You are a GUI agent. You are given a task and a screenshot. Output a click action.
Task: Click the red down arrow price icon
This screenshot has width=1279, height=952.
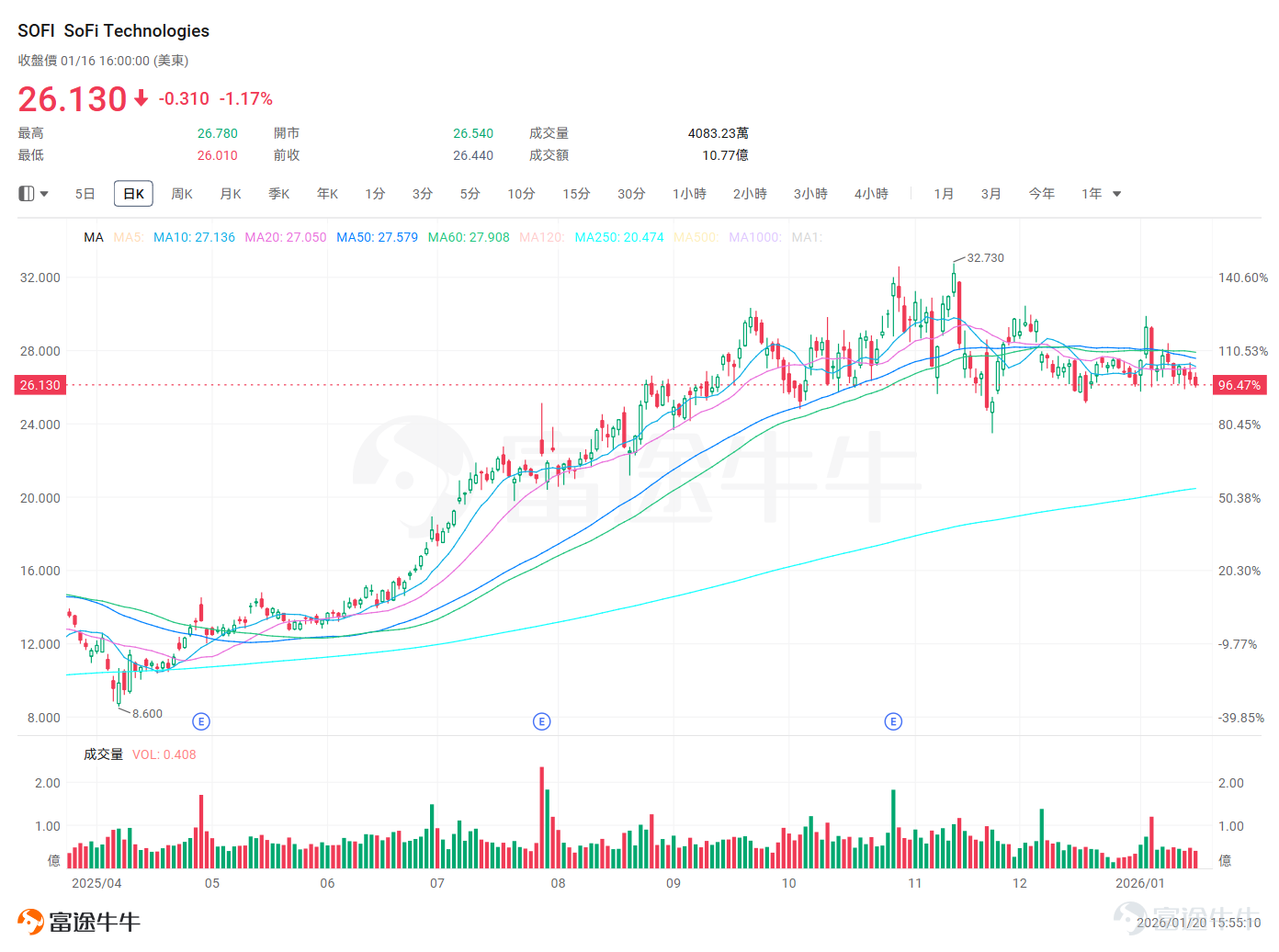click(x=141, y=97)
